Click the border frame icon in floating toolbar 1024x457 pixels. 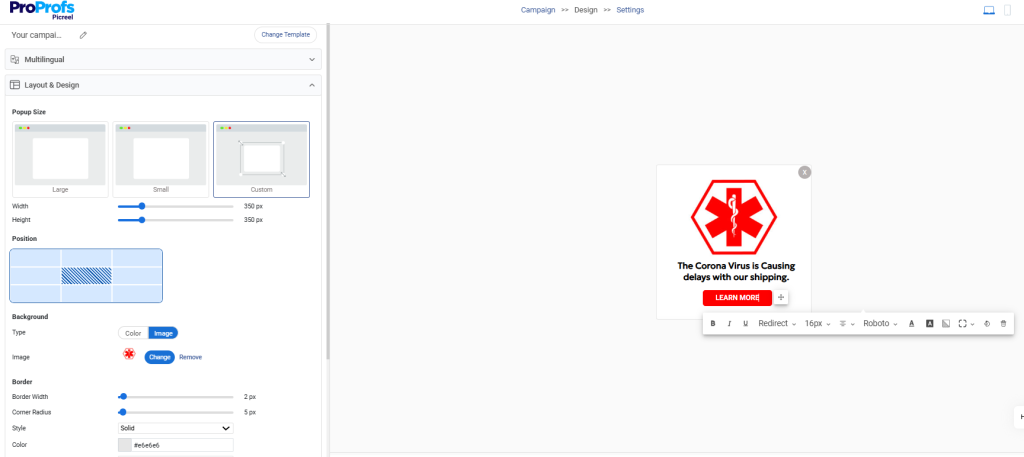tap(962, 324)
